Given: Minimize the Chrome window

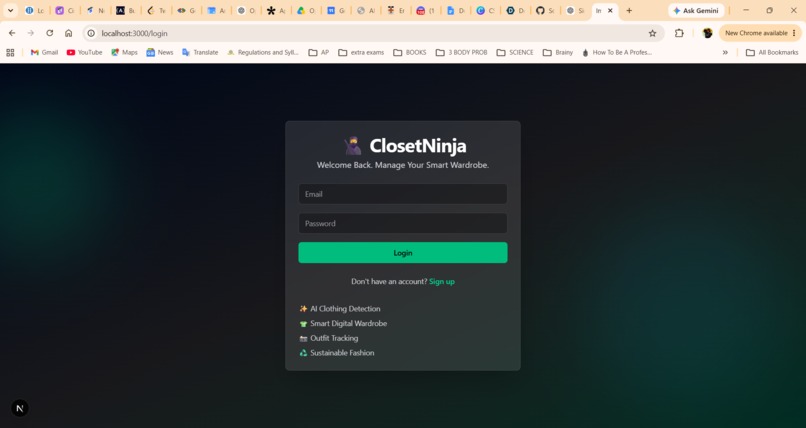Looking at the screenshot, I should (x=746, y=10).
